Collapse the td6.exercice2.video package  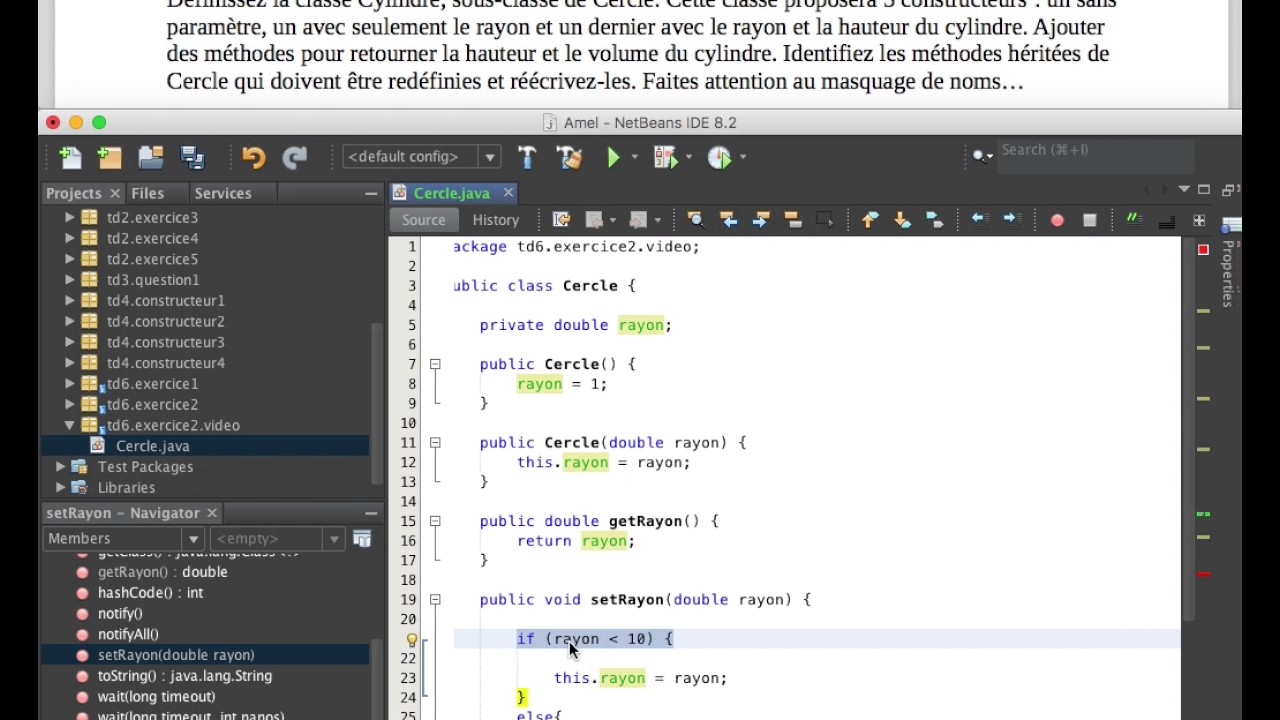(70, 425)
